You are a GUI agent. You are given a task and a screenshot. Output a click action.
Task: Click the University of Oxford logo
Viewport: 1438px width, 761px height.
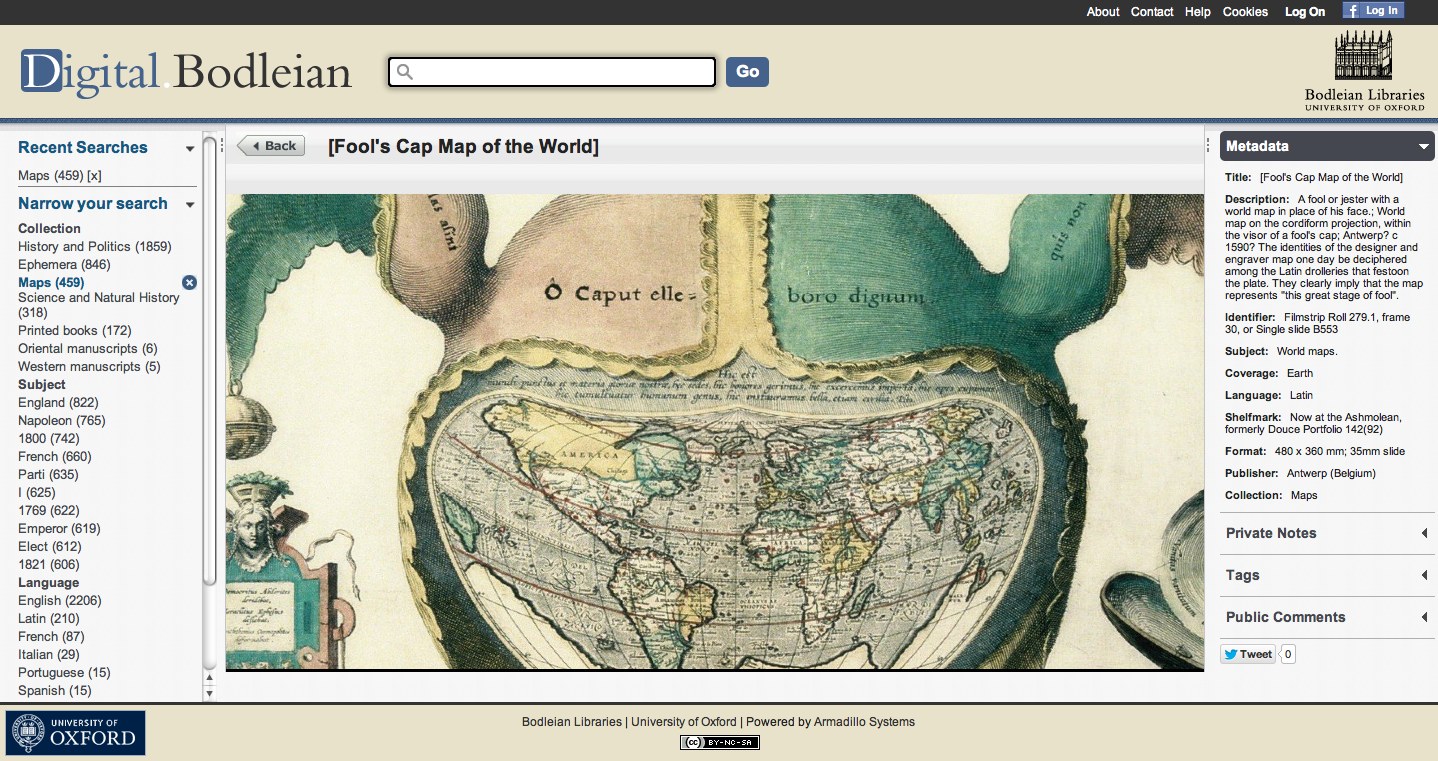[x=76, y=733]
